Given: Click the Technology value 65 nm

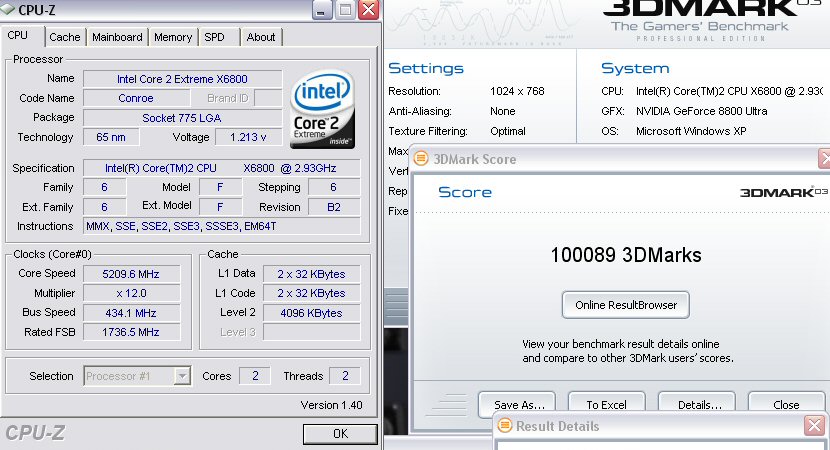Looking at the screenshot, I should [111, 137].
